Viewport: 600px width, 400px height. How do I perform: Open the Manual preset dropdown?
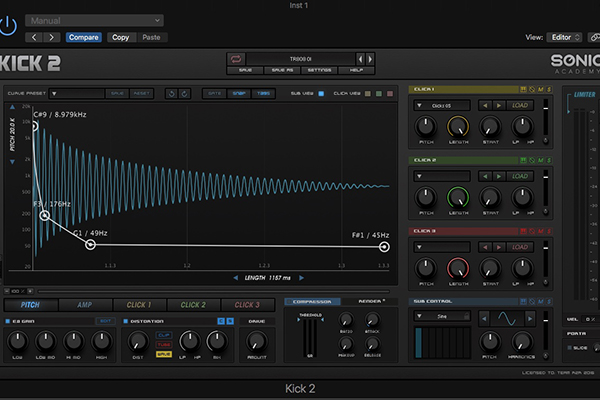click(95, 20)
